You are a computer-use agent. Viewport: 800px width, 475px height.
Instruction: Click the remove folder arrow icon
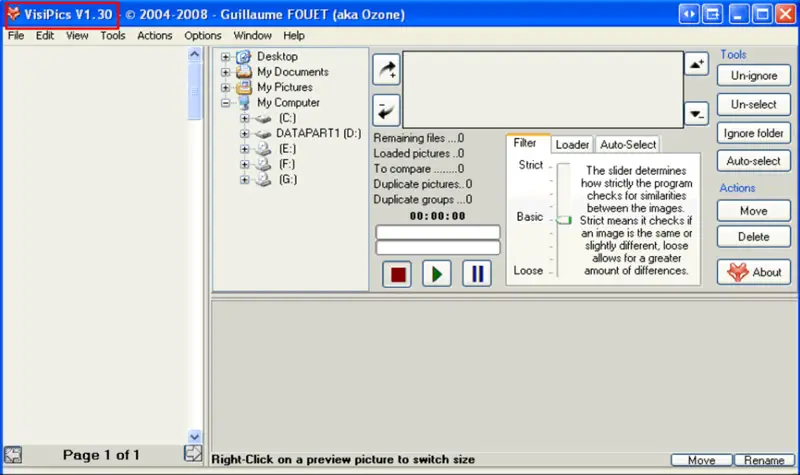386,110
